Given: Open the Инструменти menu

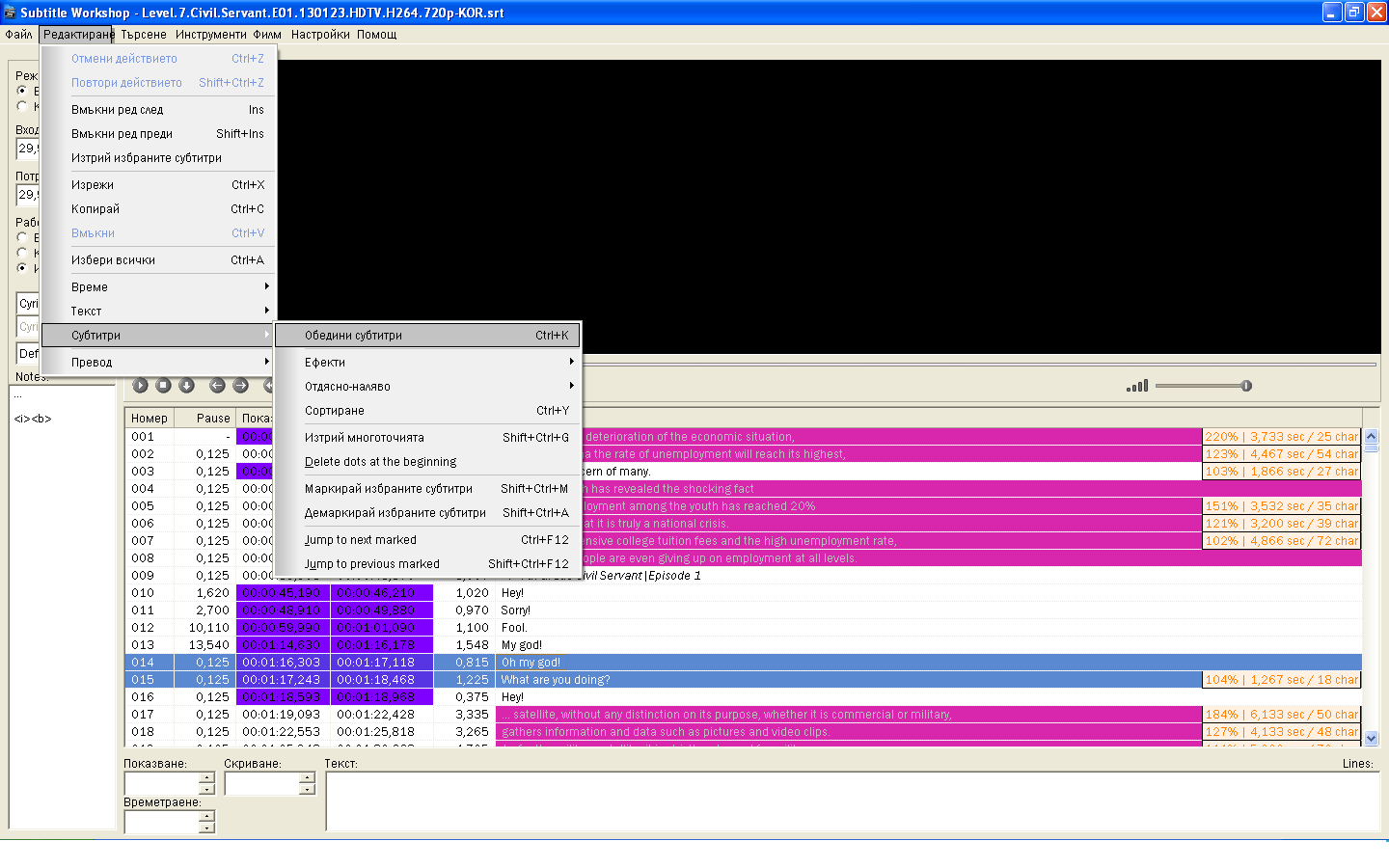Looking at the screenshot, I should click(x=210, y=34).
